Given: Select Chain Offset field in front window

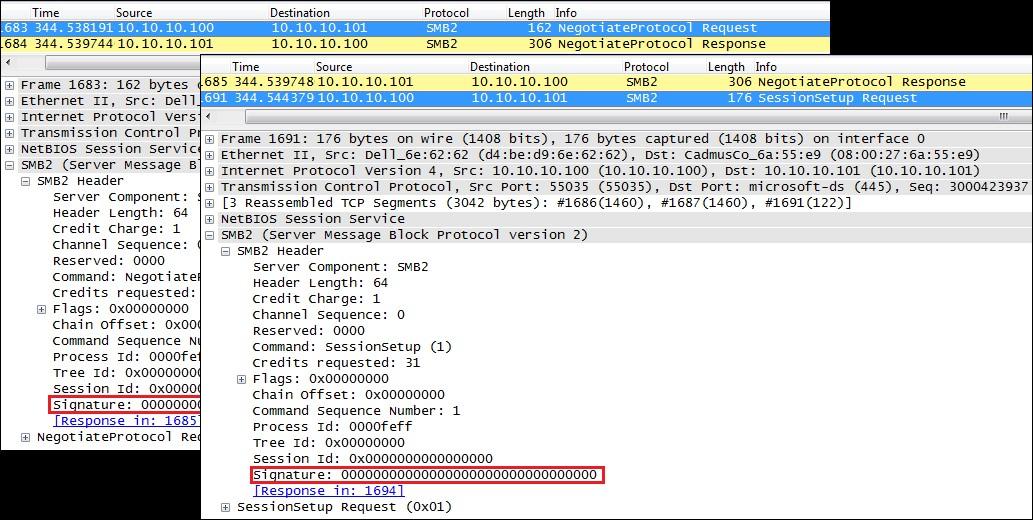Looking at the screenshot, I should pos(349,395).
